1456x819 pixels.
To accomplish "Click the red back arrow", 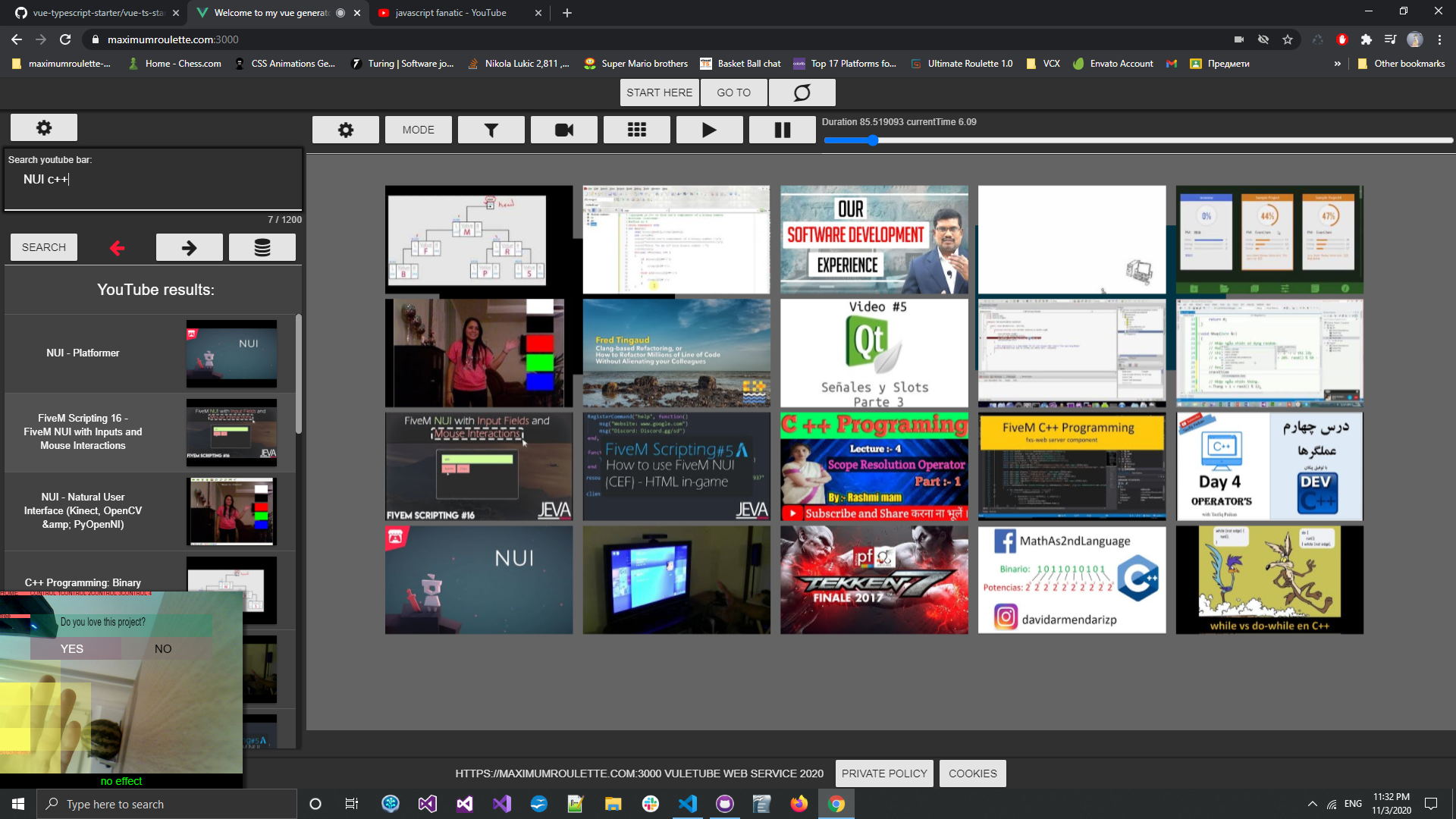I will tap(117, 248).
